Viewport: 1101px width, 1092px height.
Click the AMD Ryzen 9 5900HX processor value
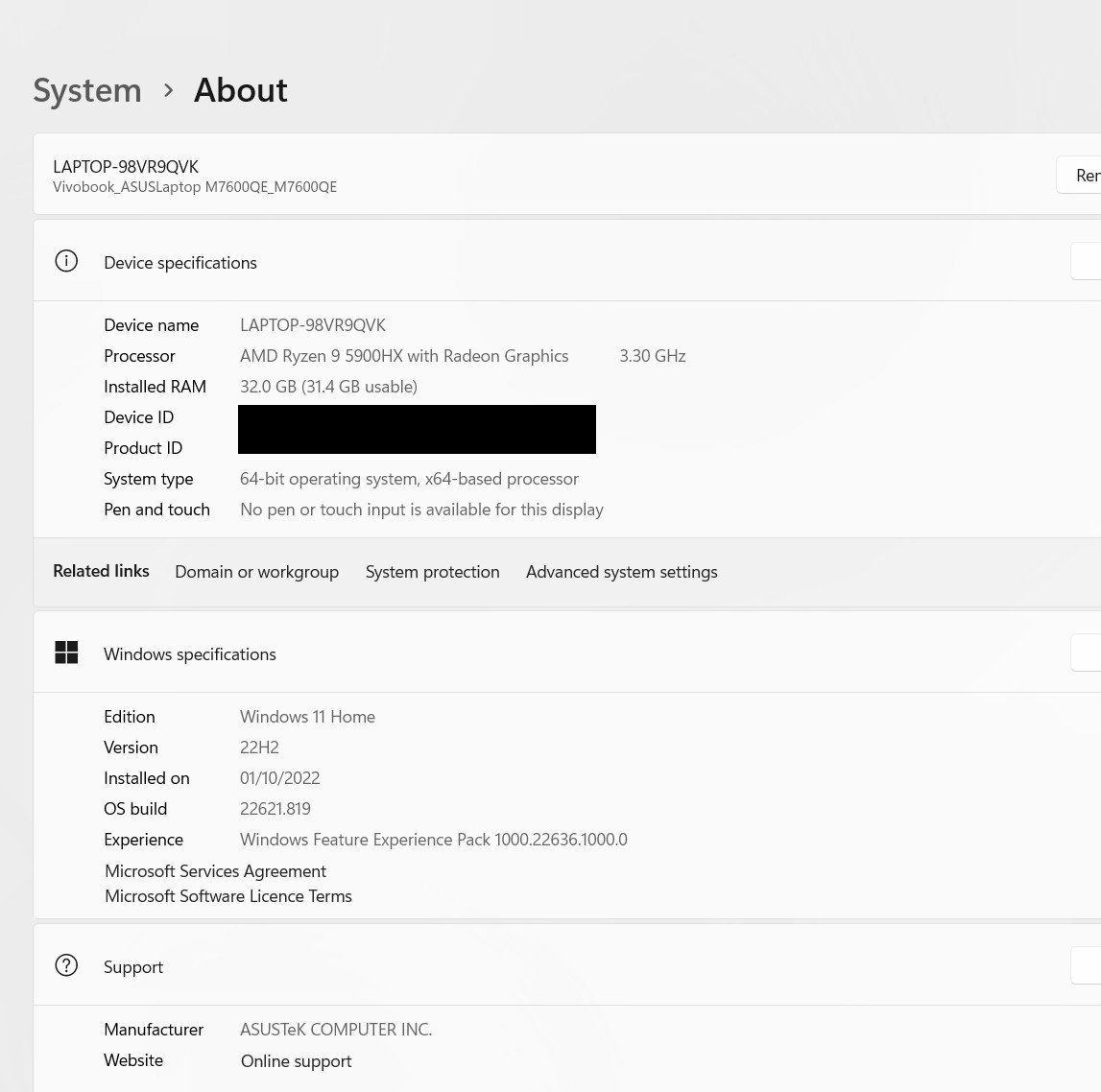(404, 356)
